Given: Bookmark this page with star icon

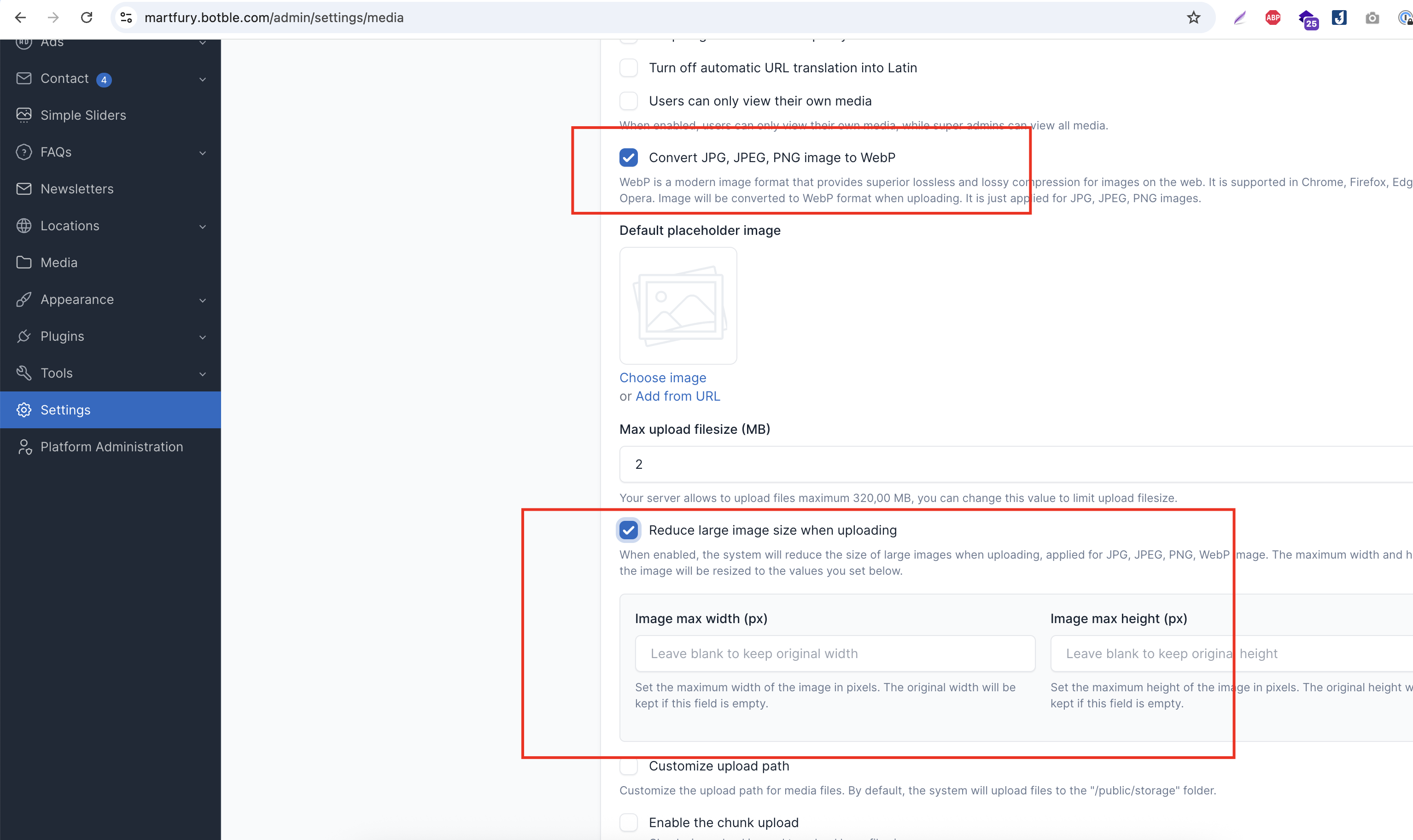Looking at the screenshot, I should pos(1193,17).
